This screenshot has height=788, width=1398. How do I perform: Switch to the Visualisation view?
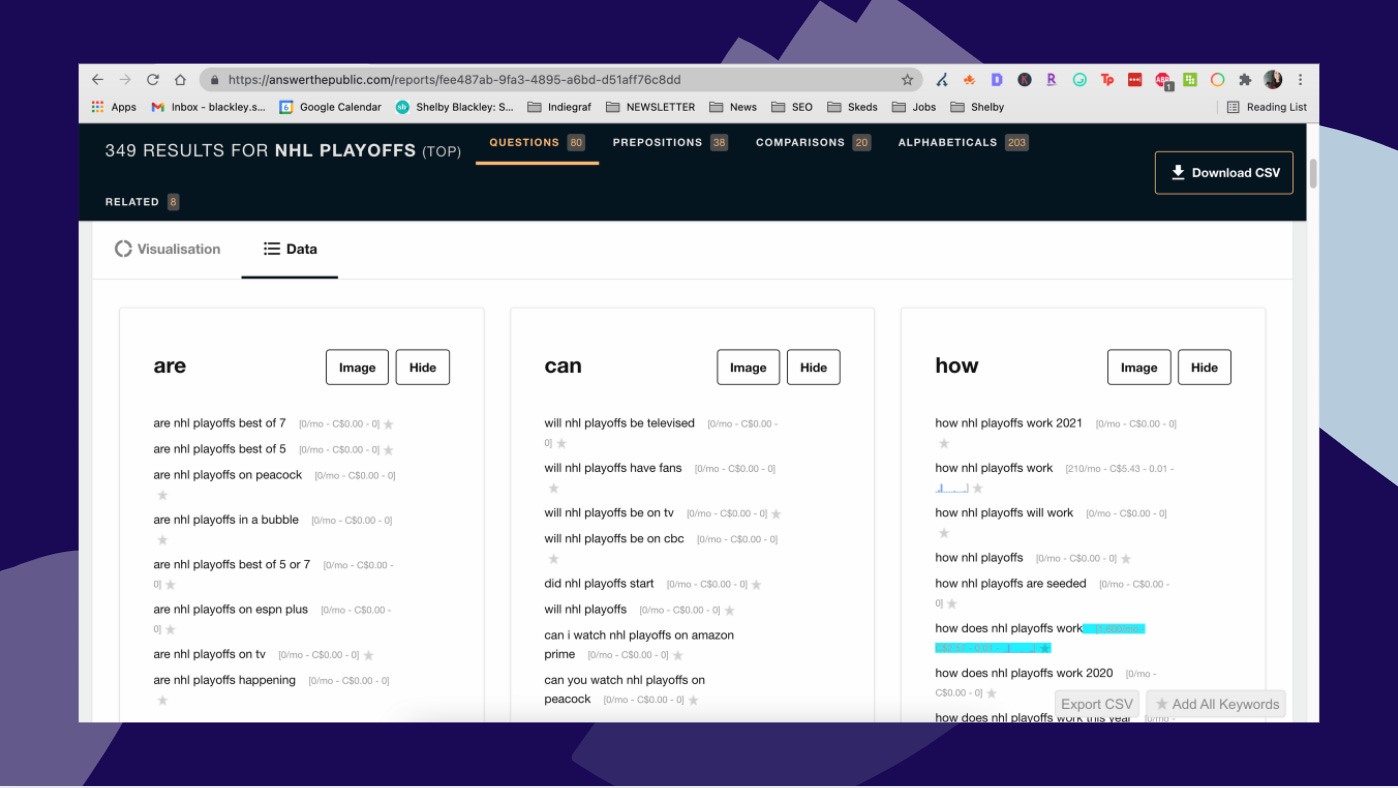click(x=168, y=249)
